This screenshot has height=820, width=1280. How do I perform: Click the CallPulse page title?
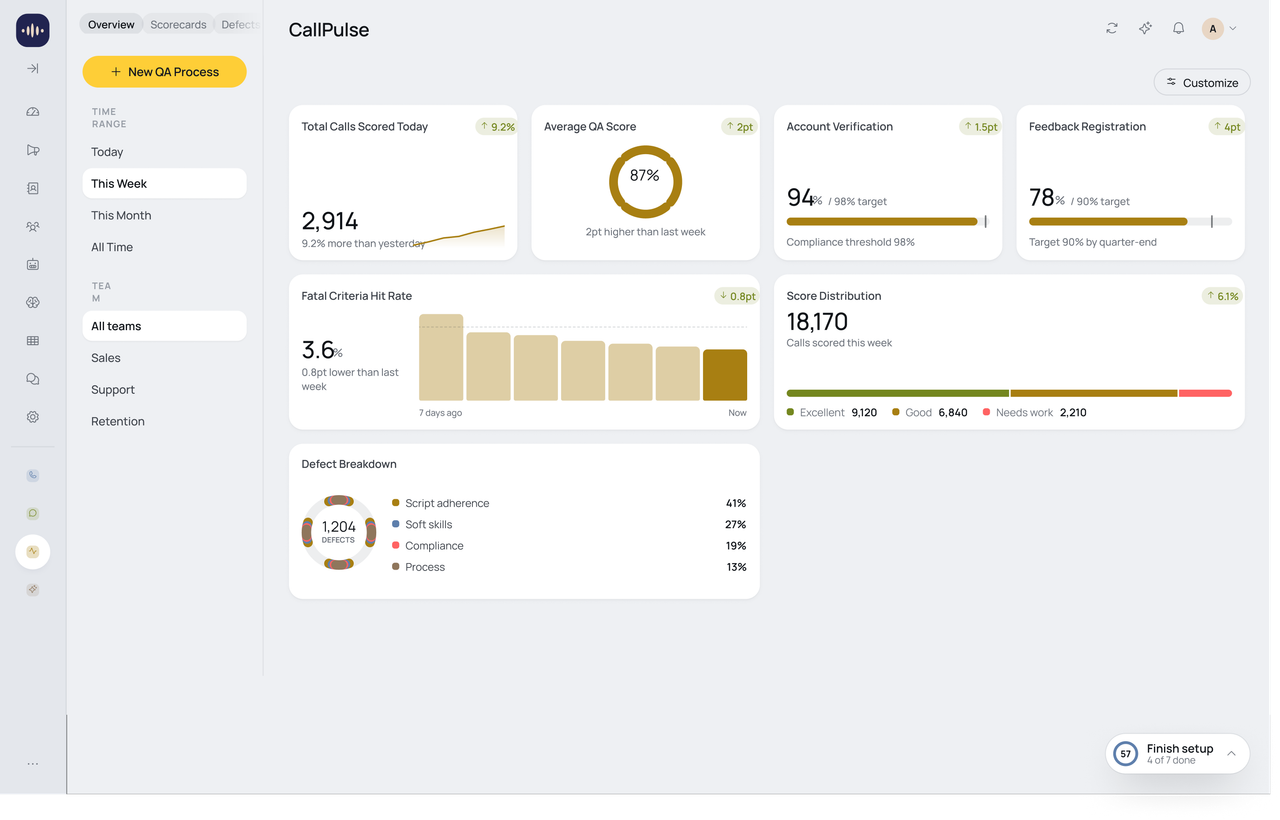pos(329,30)
